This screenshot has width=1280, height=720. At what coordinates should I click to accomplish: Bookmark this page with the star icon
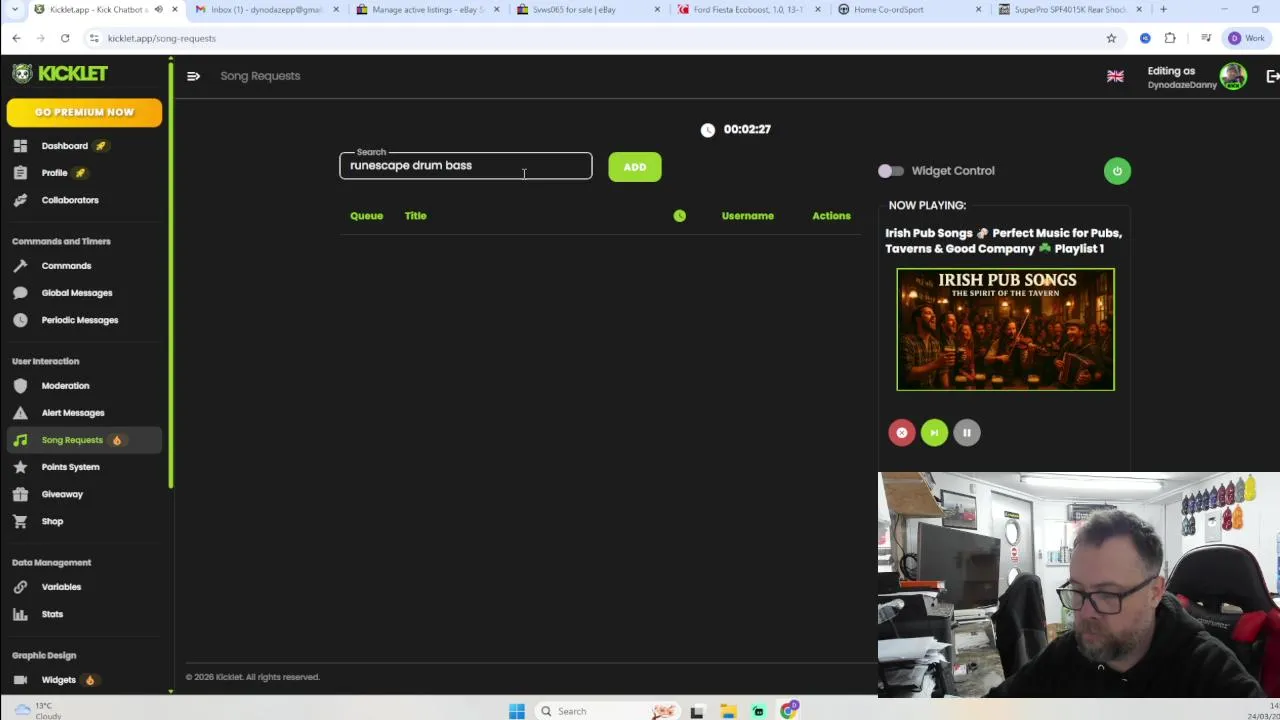tap(1111, 38)
